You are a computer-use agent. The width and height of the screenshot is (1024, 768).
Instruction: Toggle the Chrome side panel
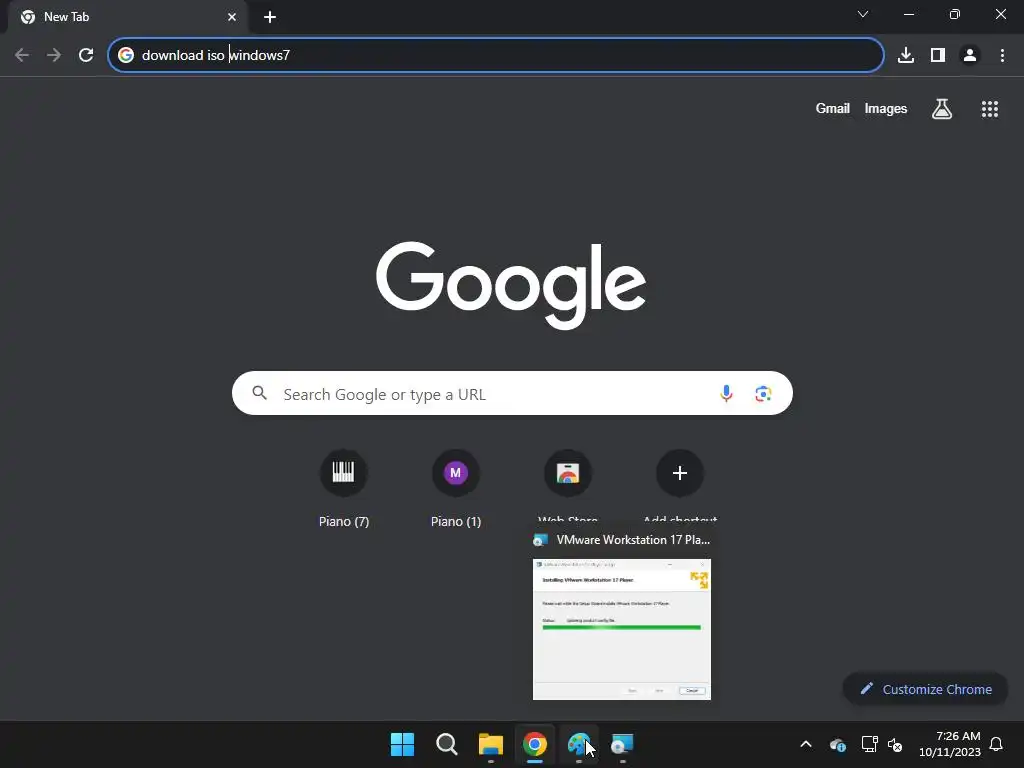coord(938,55)
